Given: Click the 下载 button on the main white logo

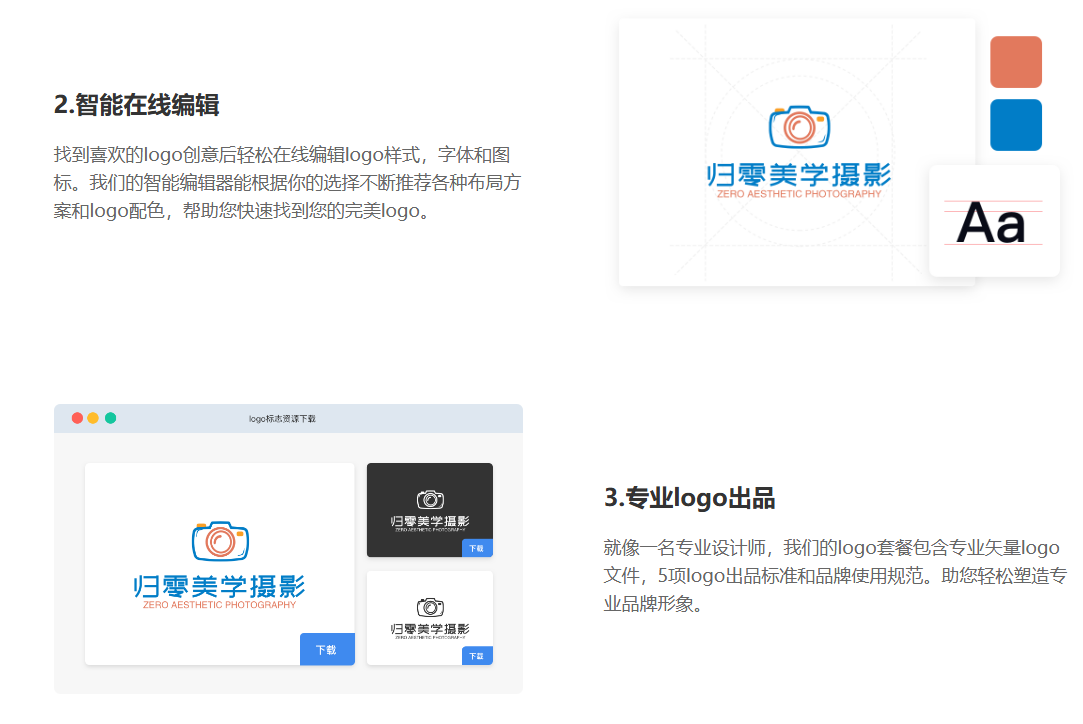Looking at the screenshot, I should pos(327,649).
